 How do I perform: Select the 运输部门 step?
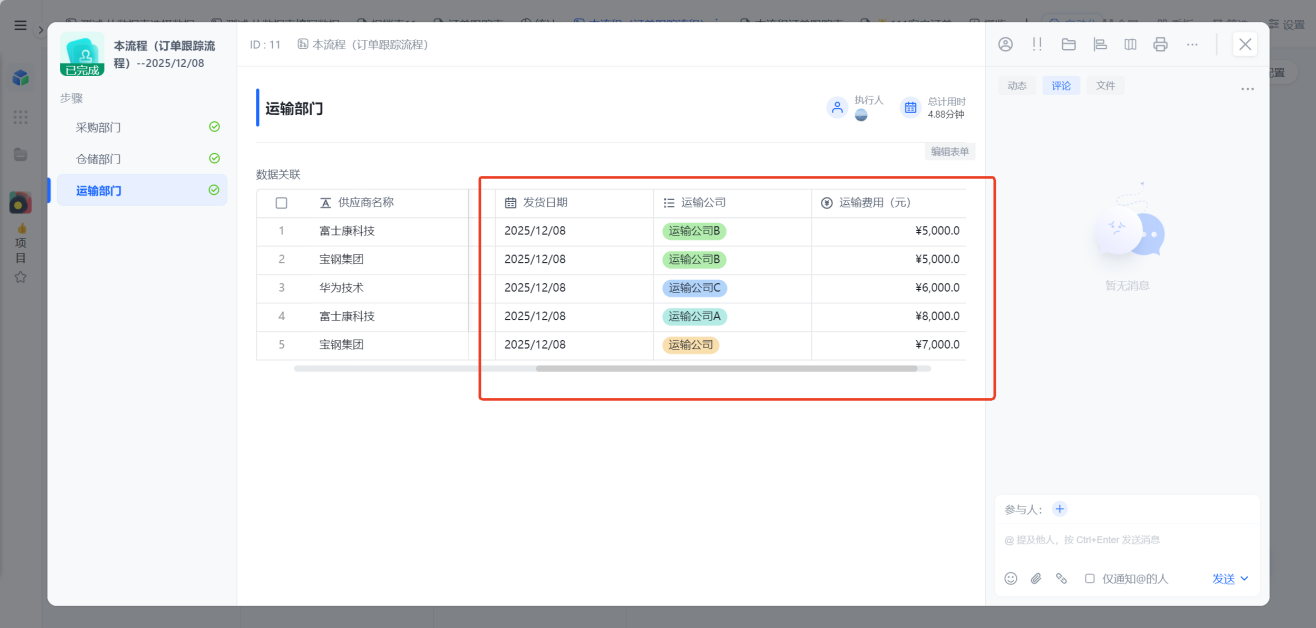tap(142, 190)
